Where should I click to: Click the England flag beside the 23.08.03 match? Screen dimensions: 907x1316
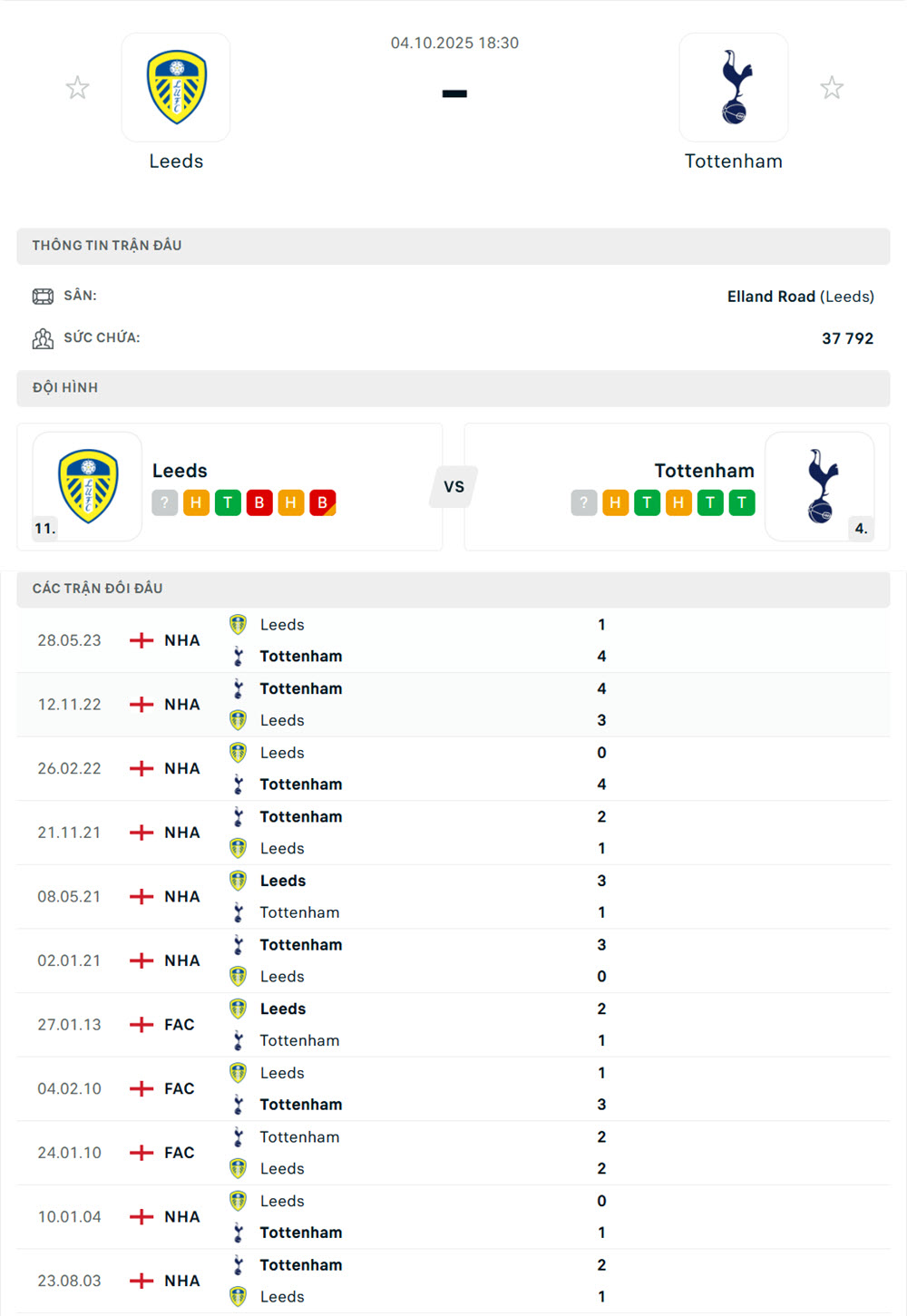(x=141, y=1281)
